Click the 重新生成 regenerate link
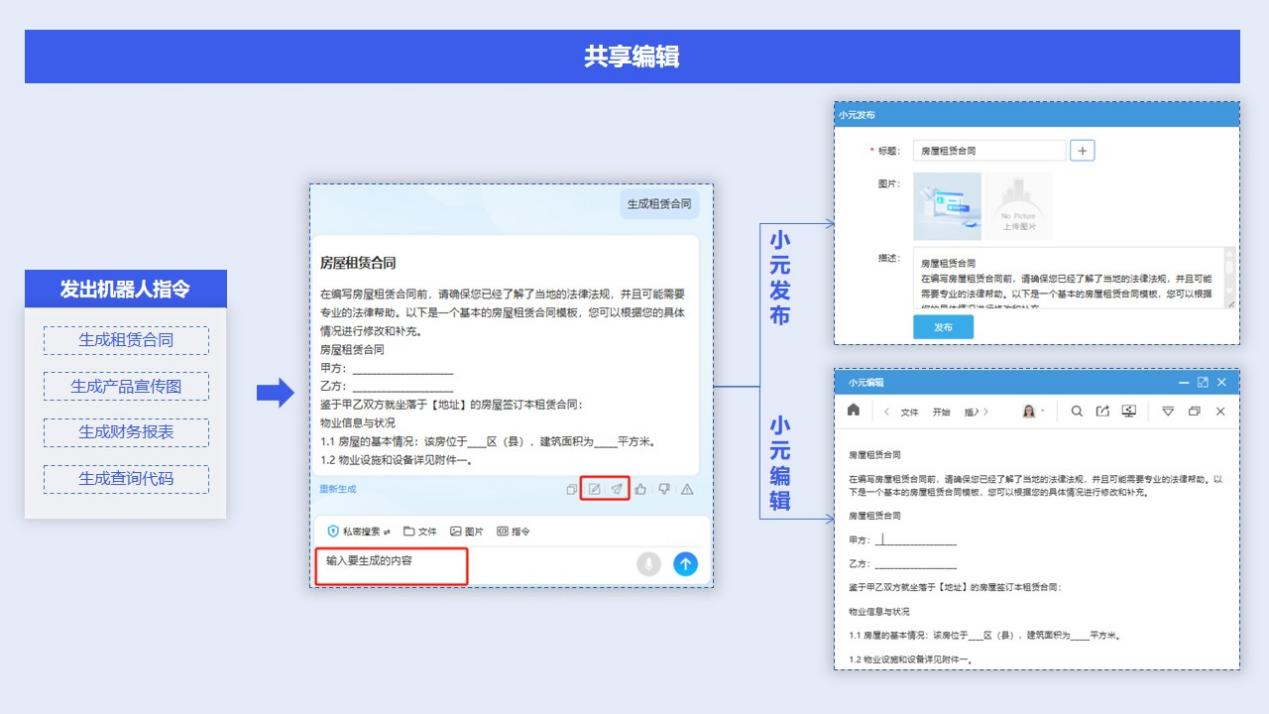 [337, 489]
